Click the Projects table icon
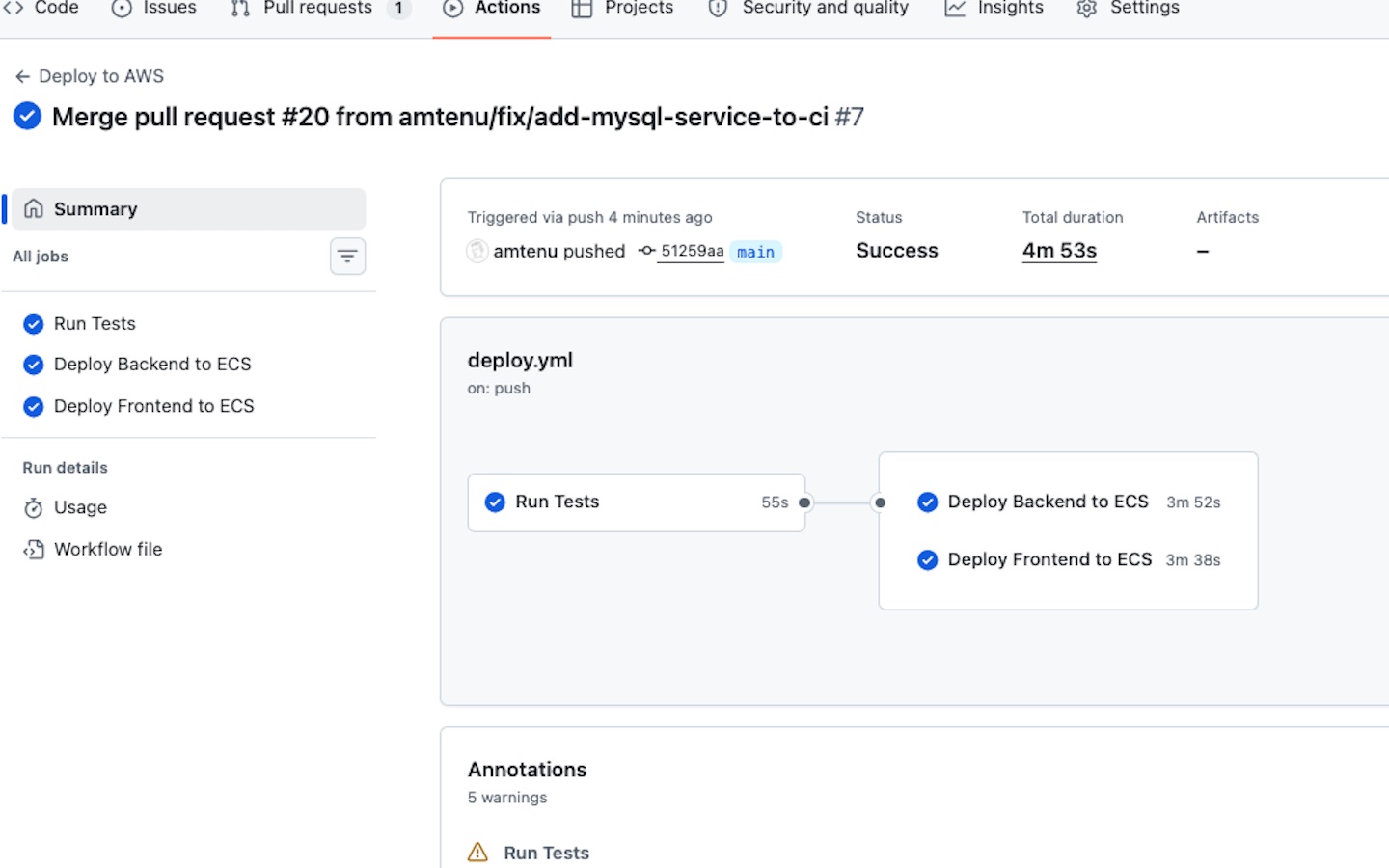 [582, 9]
